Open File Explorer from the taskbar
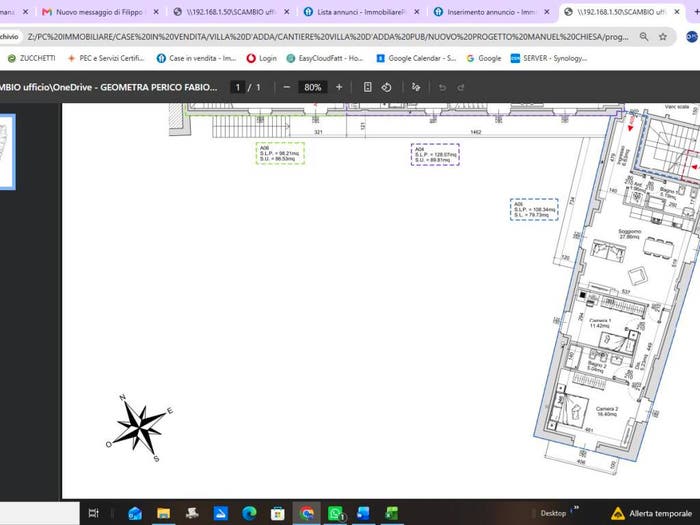 tap(163, 513)
